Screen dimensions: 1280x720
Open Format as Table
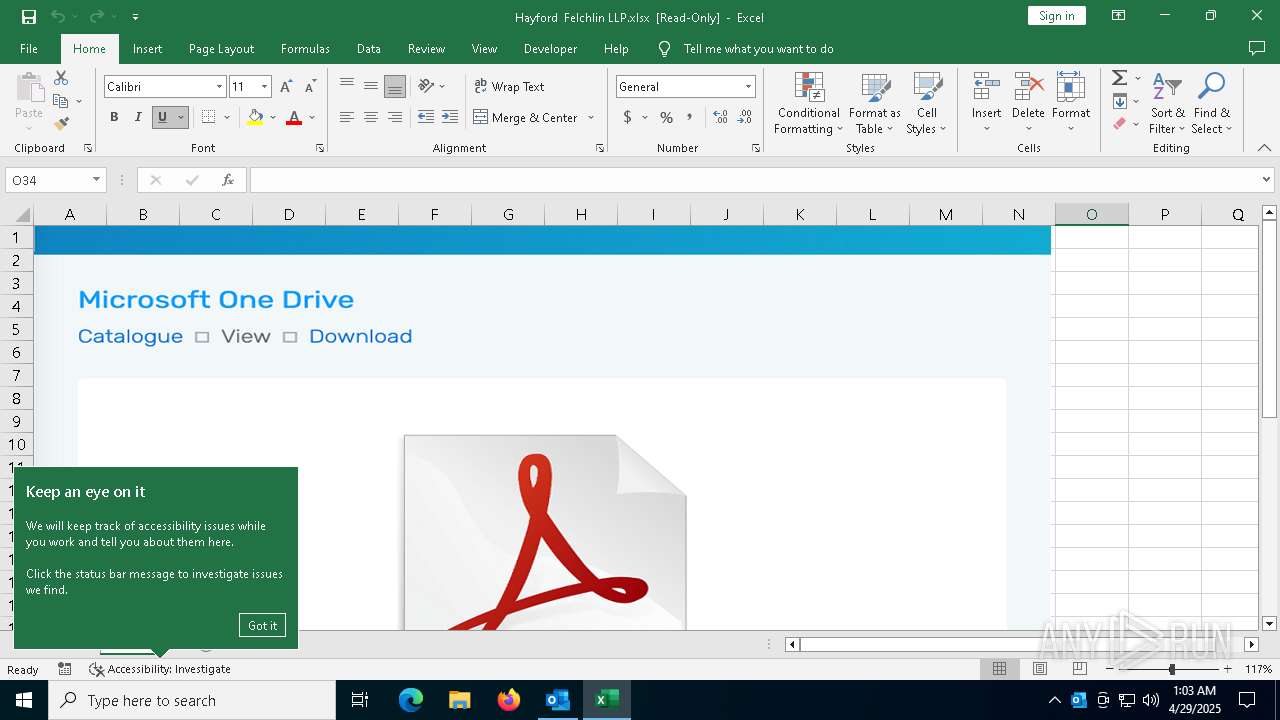pyautogui.click(x=877, y=104)
